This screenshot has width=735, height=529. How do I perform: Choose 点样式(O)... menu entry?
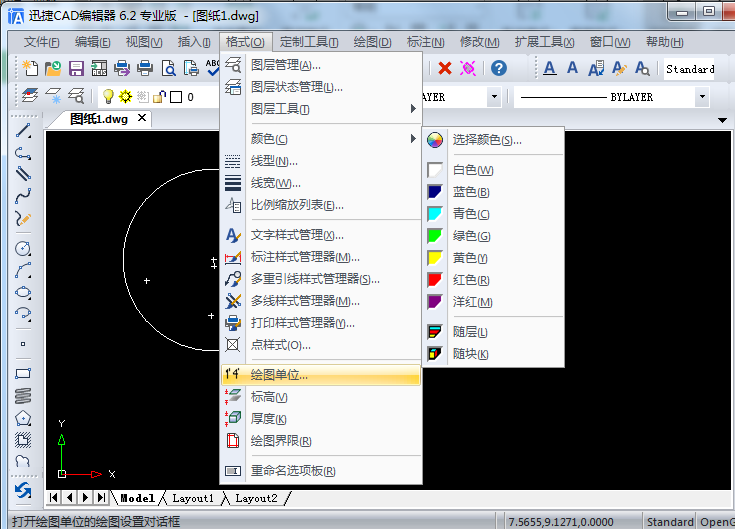[321, 345]
